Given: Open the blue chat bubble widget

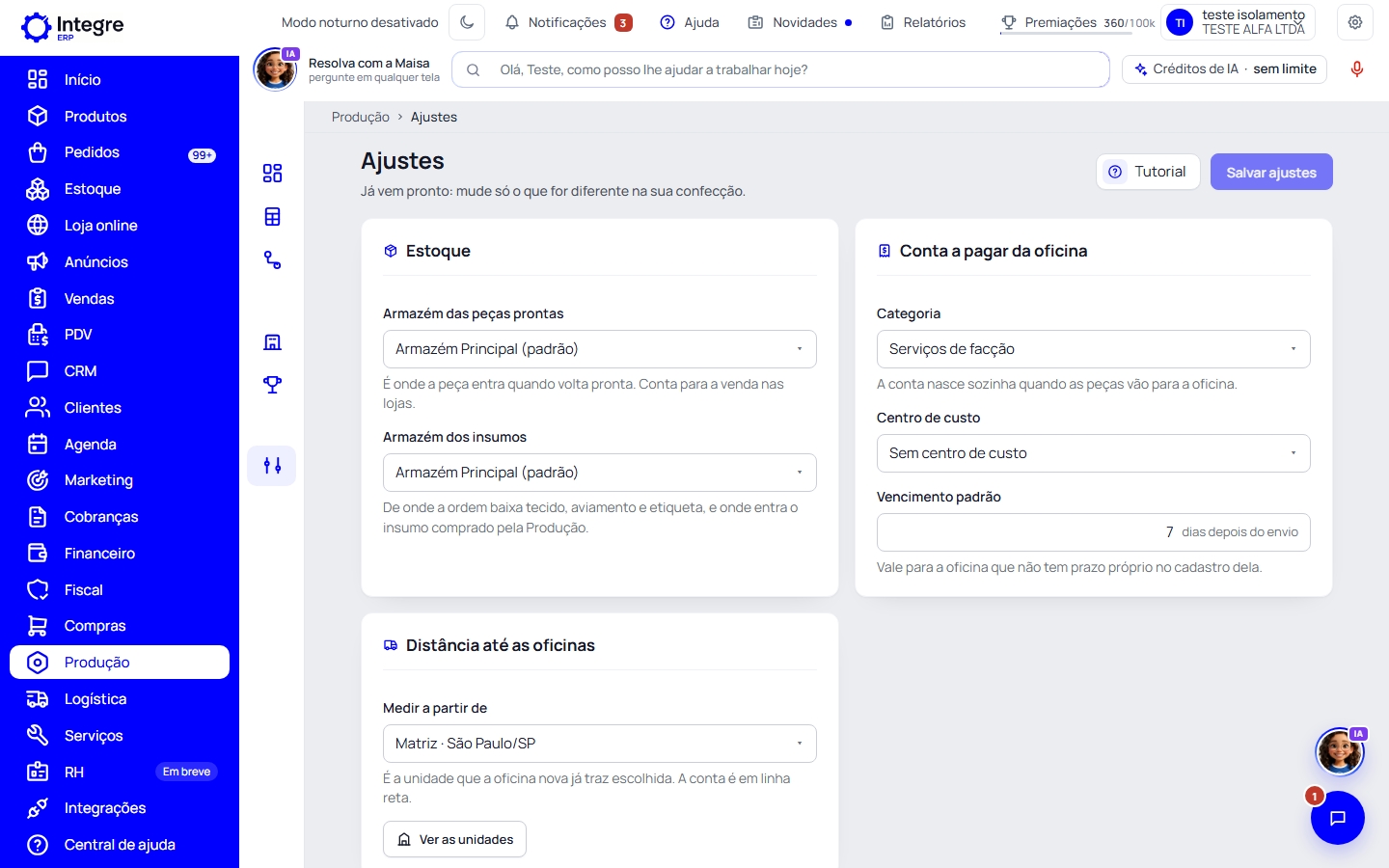Looking at the screenshot, I should pos(1338,818).
